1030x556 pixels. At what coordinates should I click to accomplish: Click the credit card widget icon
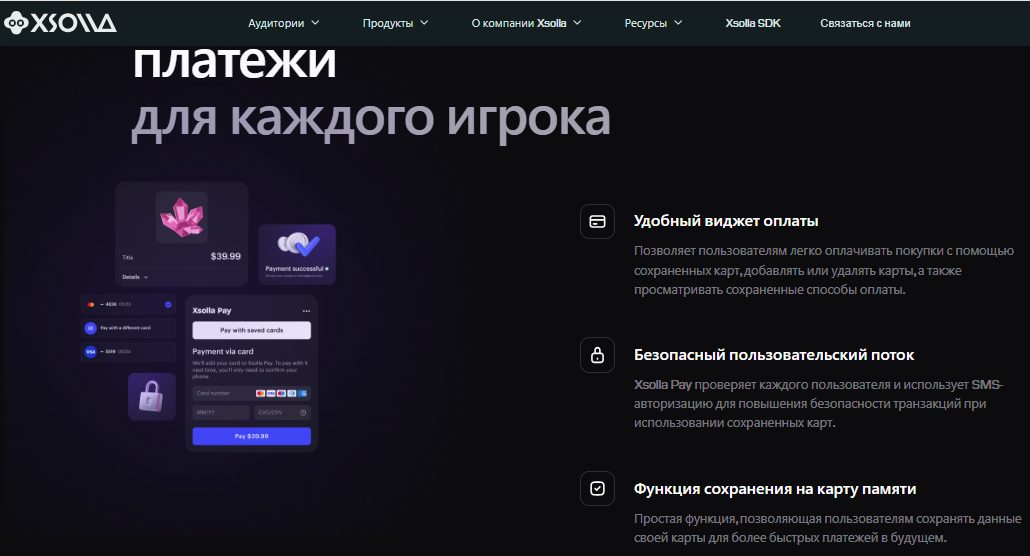pos(597,221)
